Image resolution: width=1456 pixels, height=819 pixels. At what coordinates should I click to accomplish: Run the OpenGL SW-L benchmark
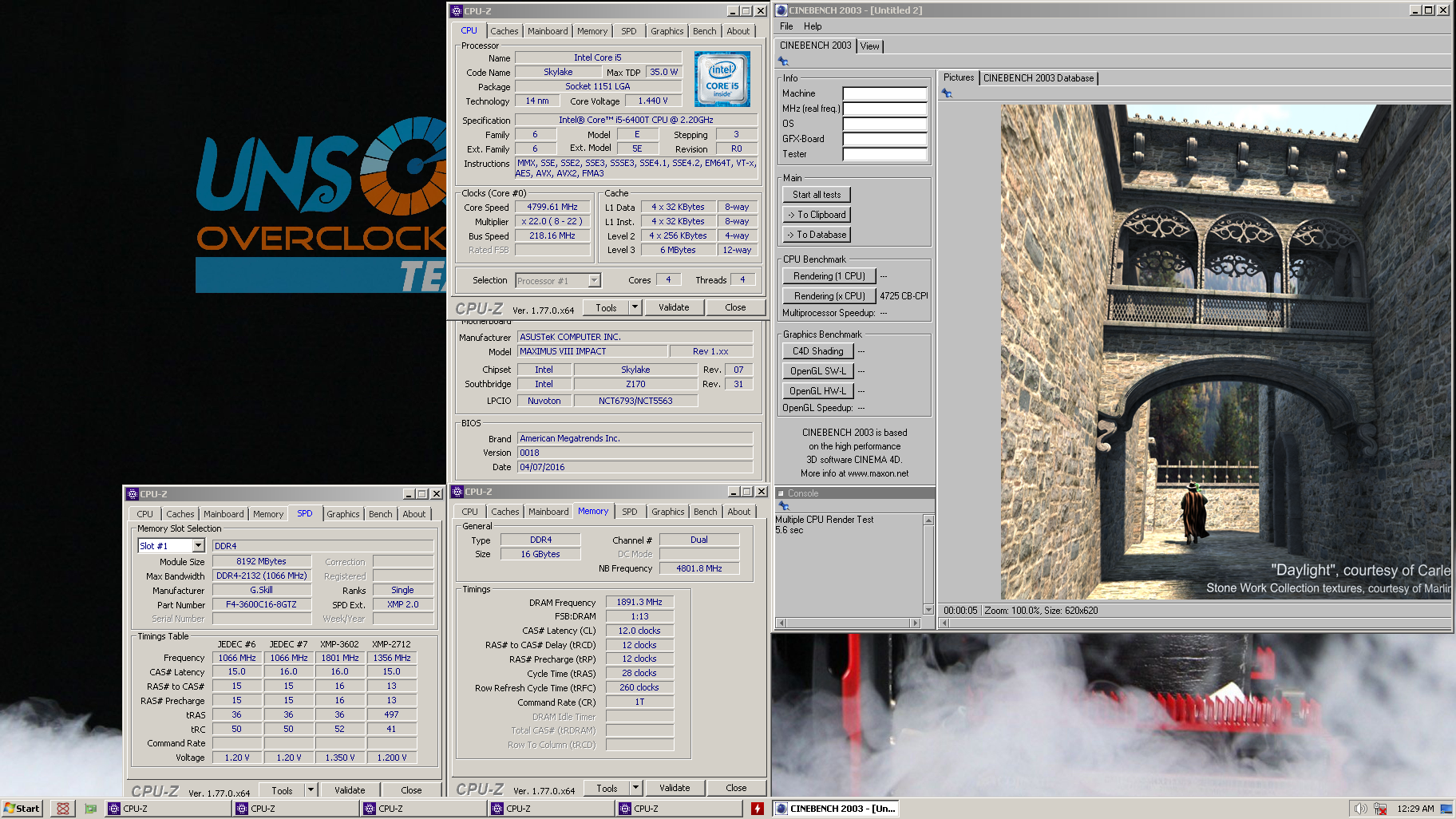point(818,371)
